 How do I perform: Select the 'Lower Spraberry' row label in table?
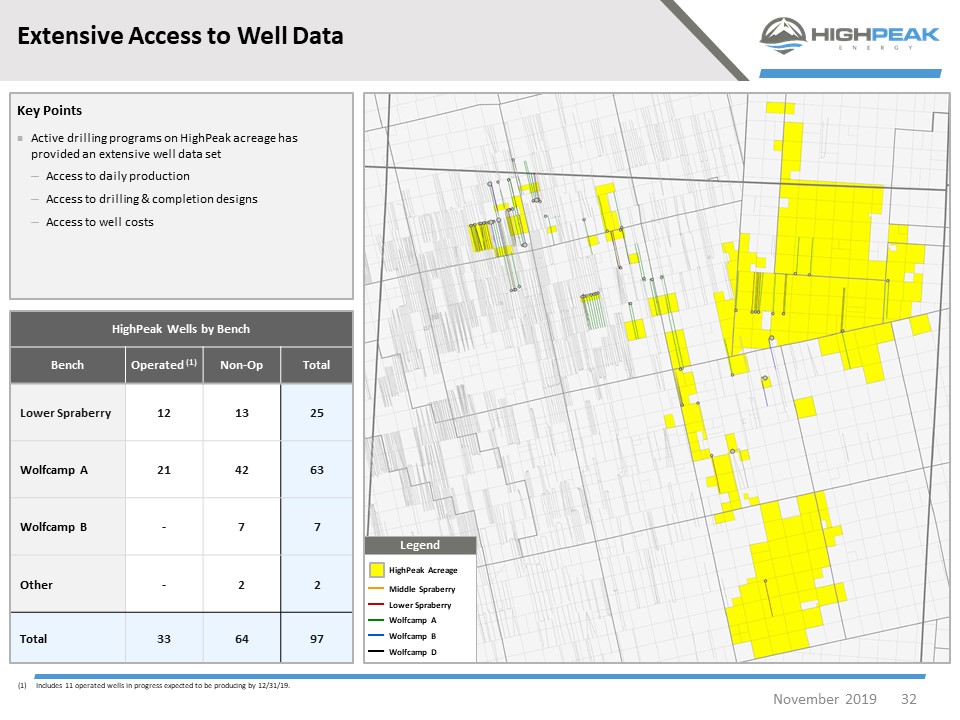[x=66, y=413]
